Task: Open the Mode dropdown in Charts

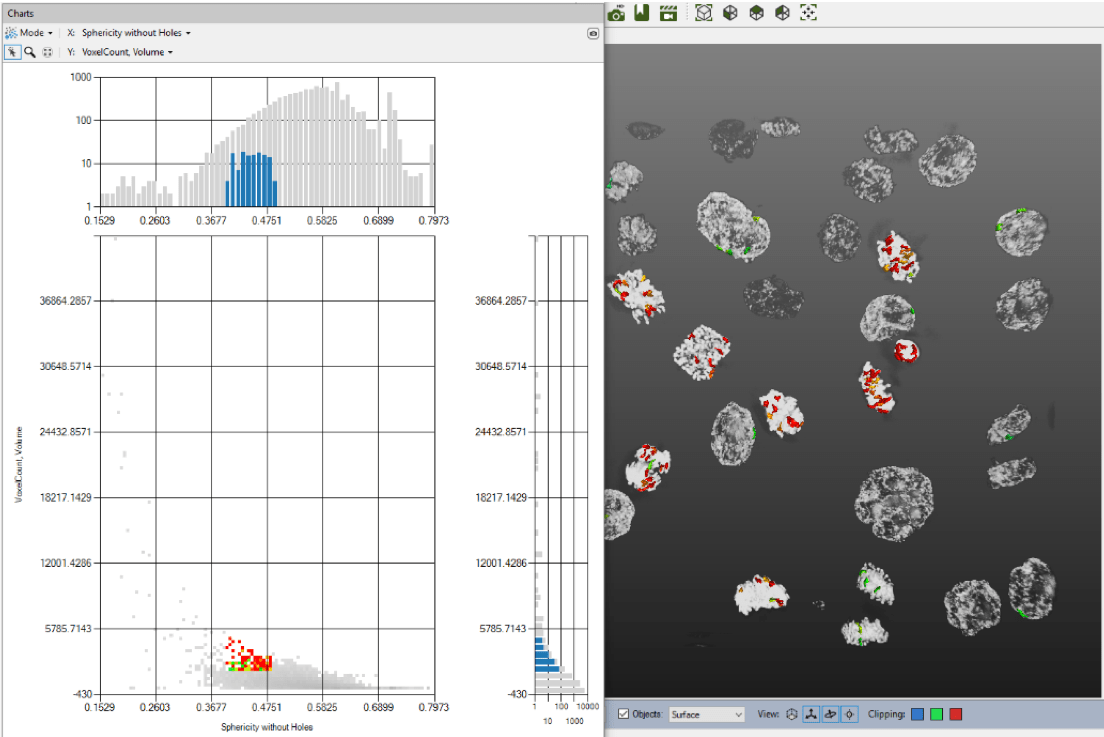Action: click(30, 33)
